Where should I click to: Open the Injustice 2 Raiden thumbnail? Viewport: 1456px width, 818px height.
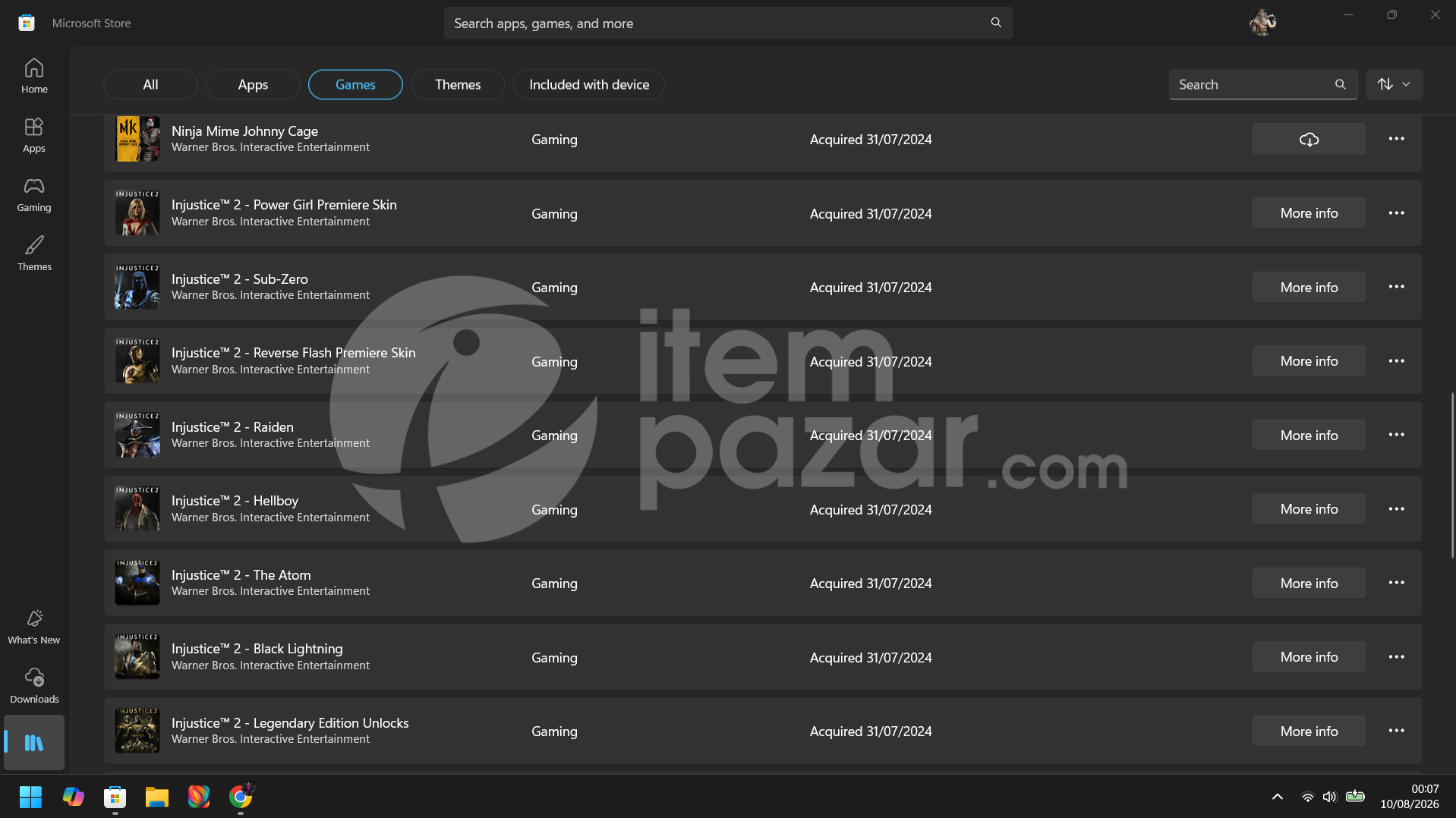(x=137, y=435)
